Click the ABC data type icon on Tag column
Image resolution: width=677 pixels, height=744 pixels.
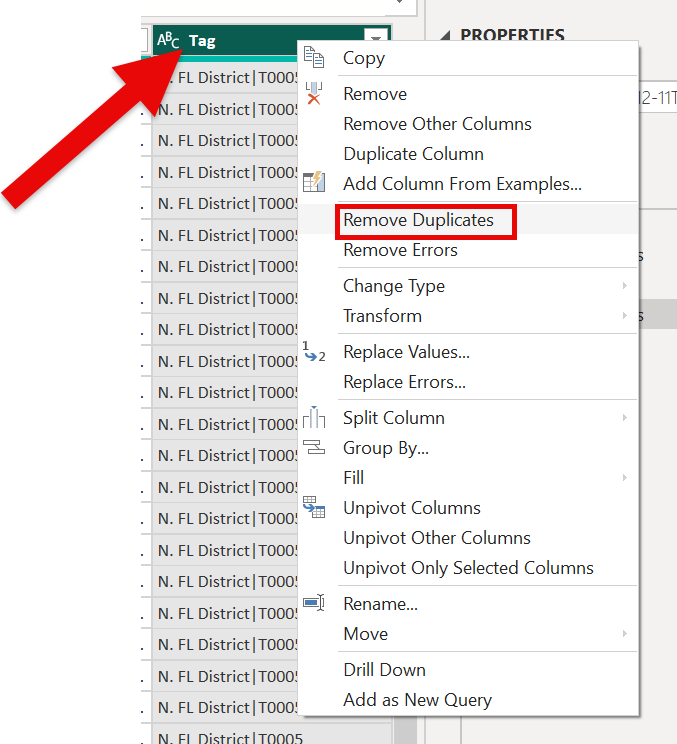click(168, 41)
